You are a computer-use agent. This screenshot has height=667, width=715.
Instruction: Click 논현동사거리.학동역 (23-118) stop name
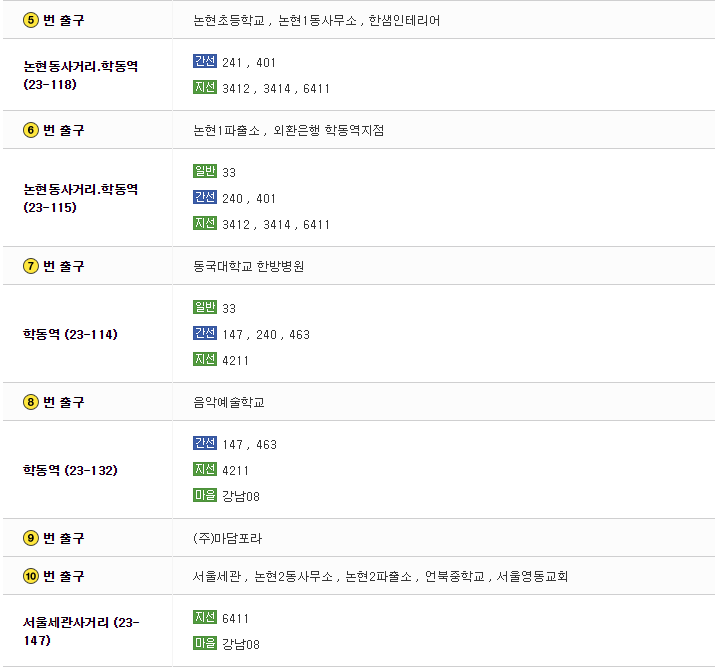(81, 75)
